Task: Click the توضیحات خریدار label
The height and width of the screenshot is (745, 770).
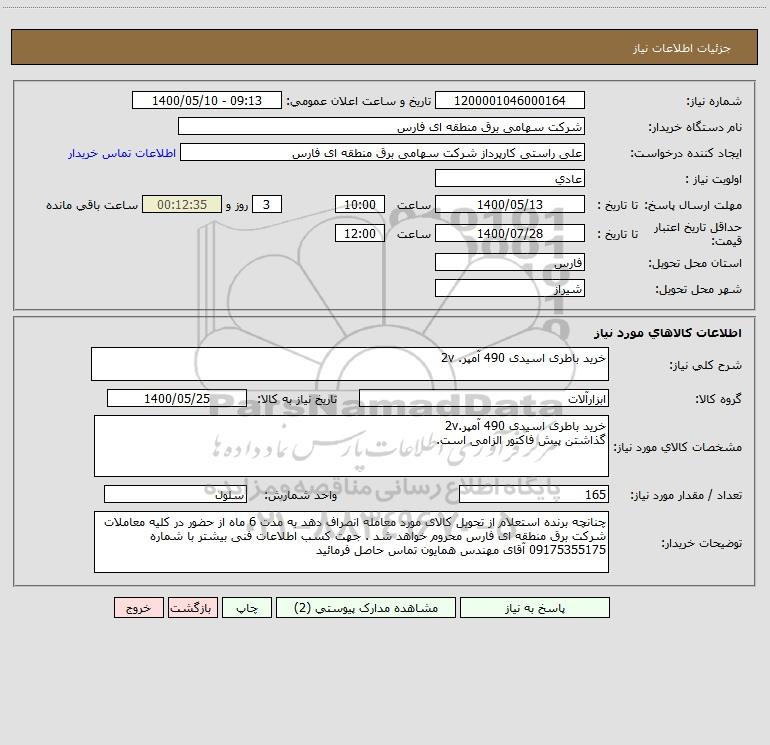Action: coord(701,543)
